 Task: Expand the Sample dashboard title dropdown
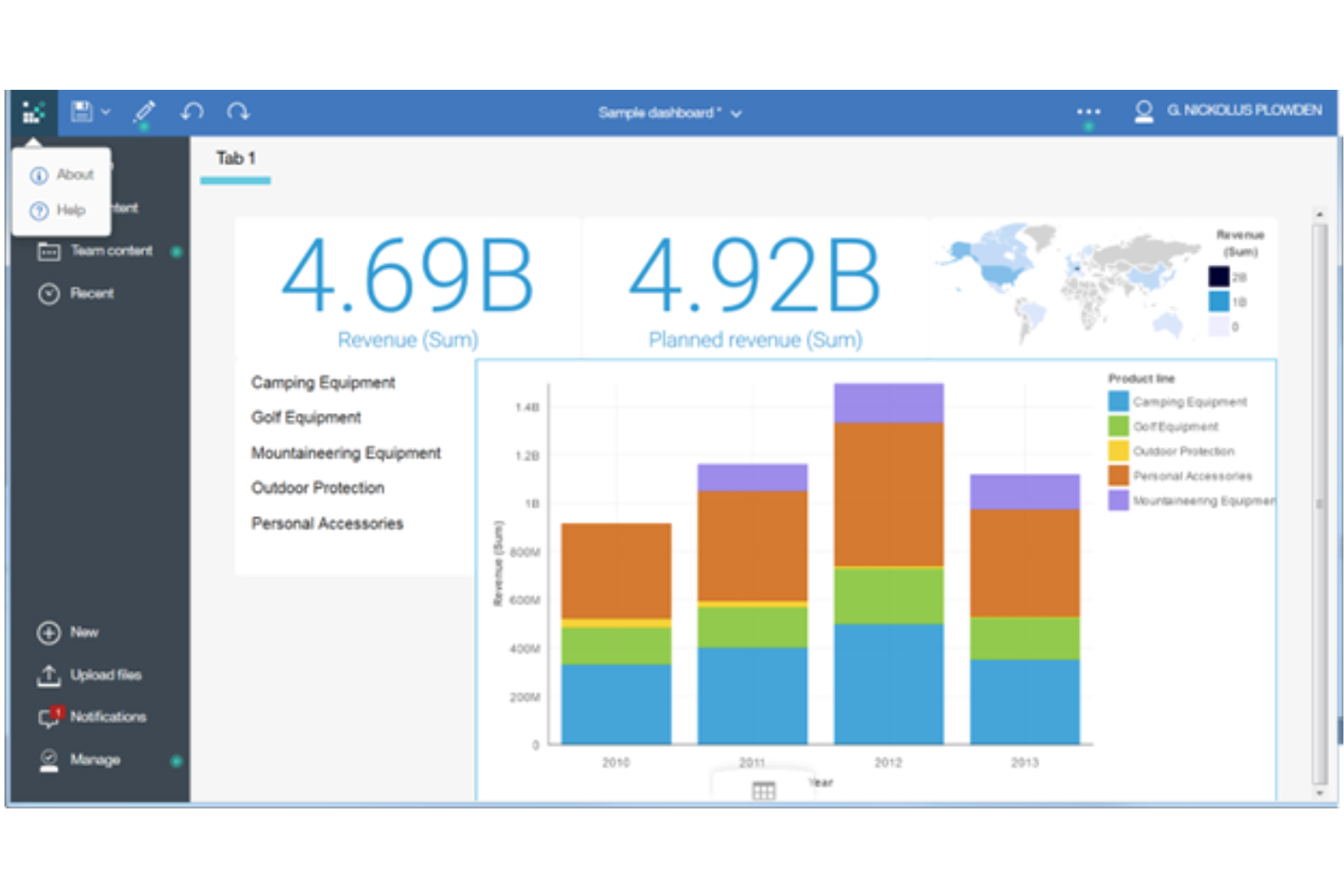[736, 113]
